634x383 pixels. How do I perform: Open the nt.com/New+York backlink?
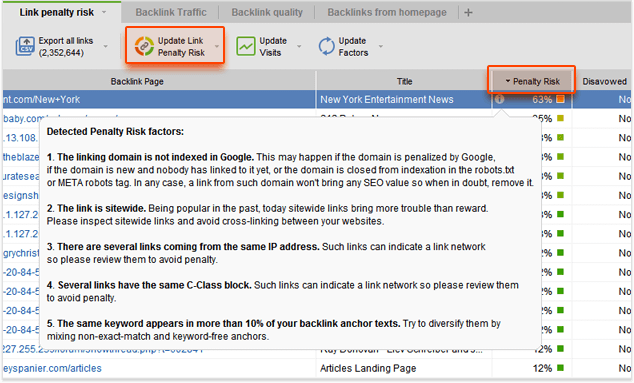click(42, 99)
